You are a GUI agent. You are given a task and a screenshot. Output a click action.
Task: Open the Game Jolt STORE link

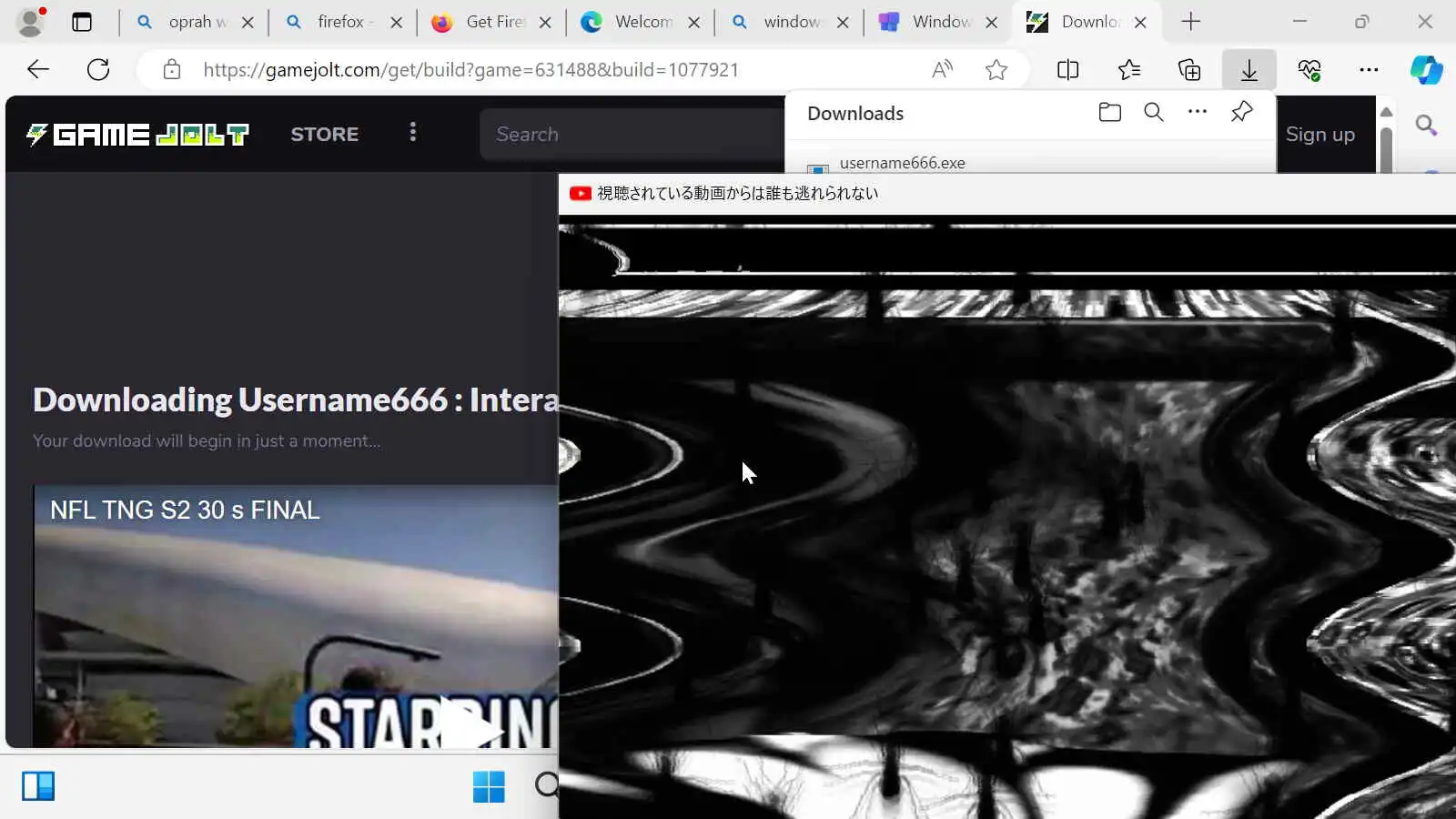click(325, 134)
